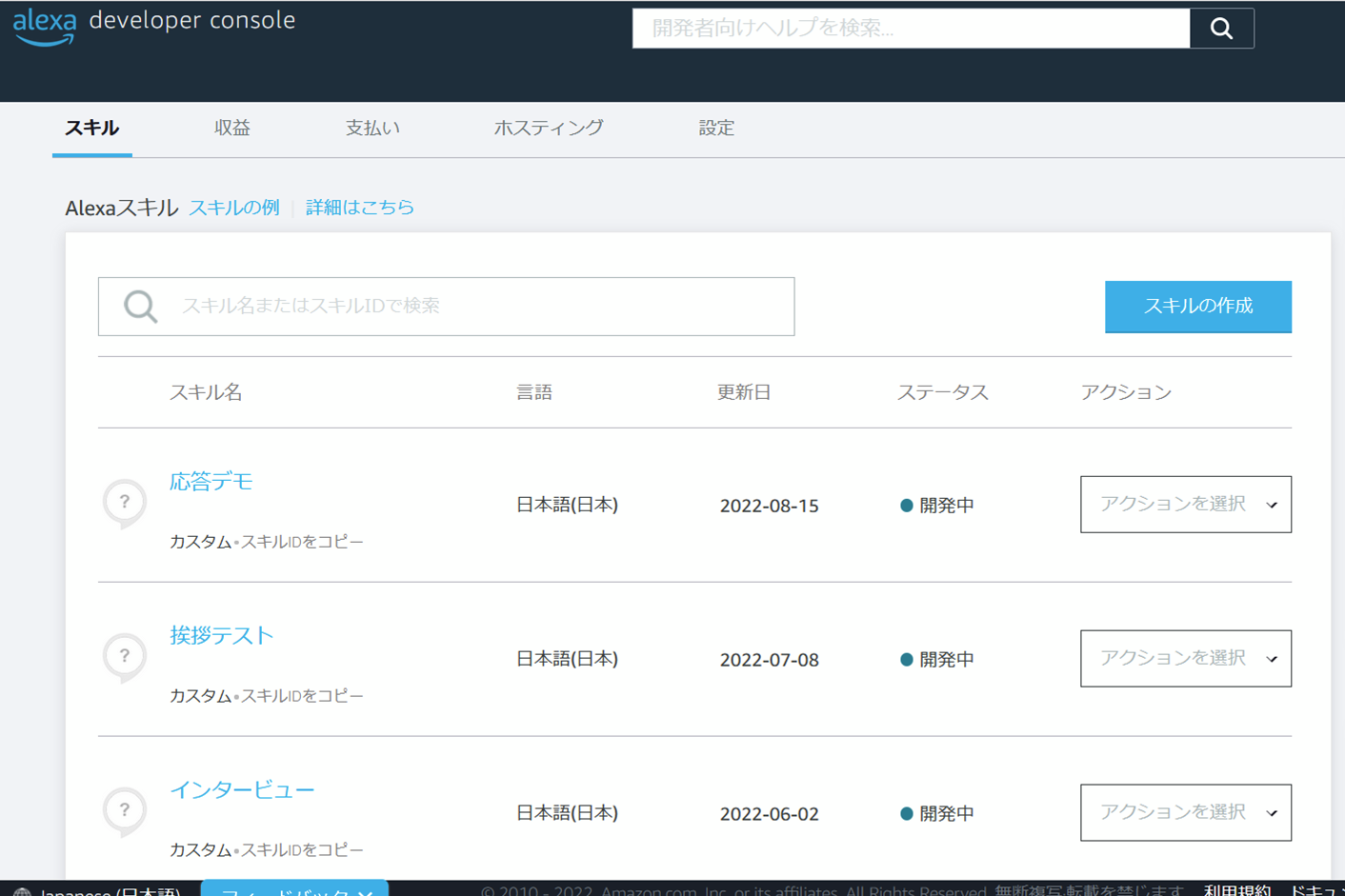Click the Alexa developer console logo
Image resolution: width=1345 pixels, height=896 pixels.
tap(154, 26)
